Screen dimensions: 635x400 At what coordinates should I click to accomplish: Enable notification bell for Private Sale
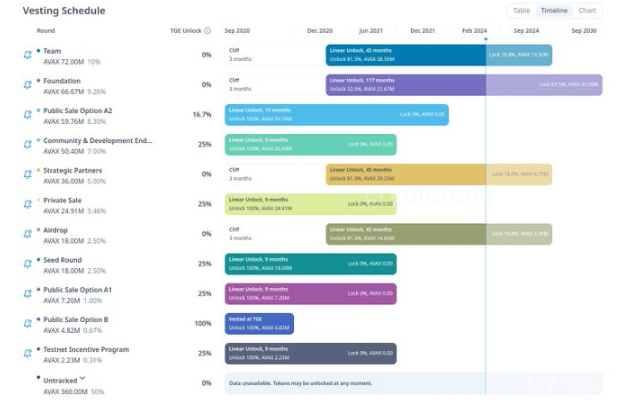pos(27,206)
